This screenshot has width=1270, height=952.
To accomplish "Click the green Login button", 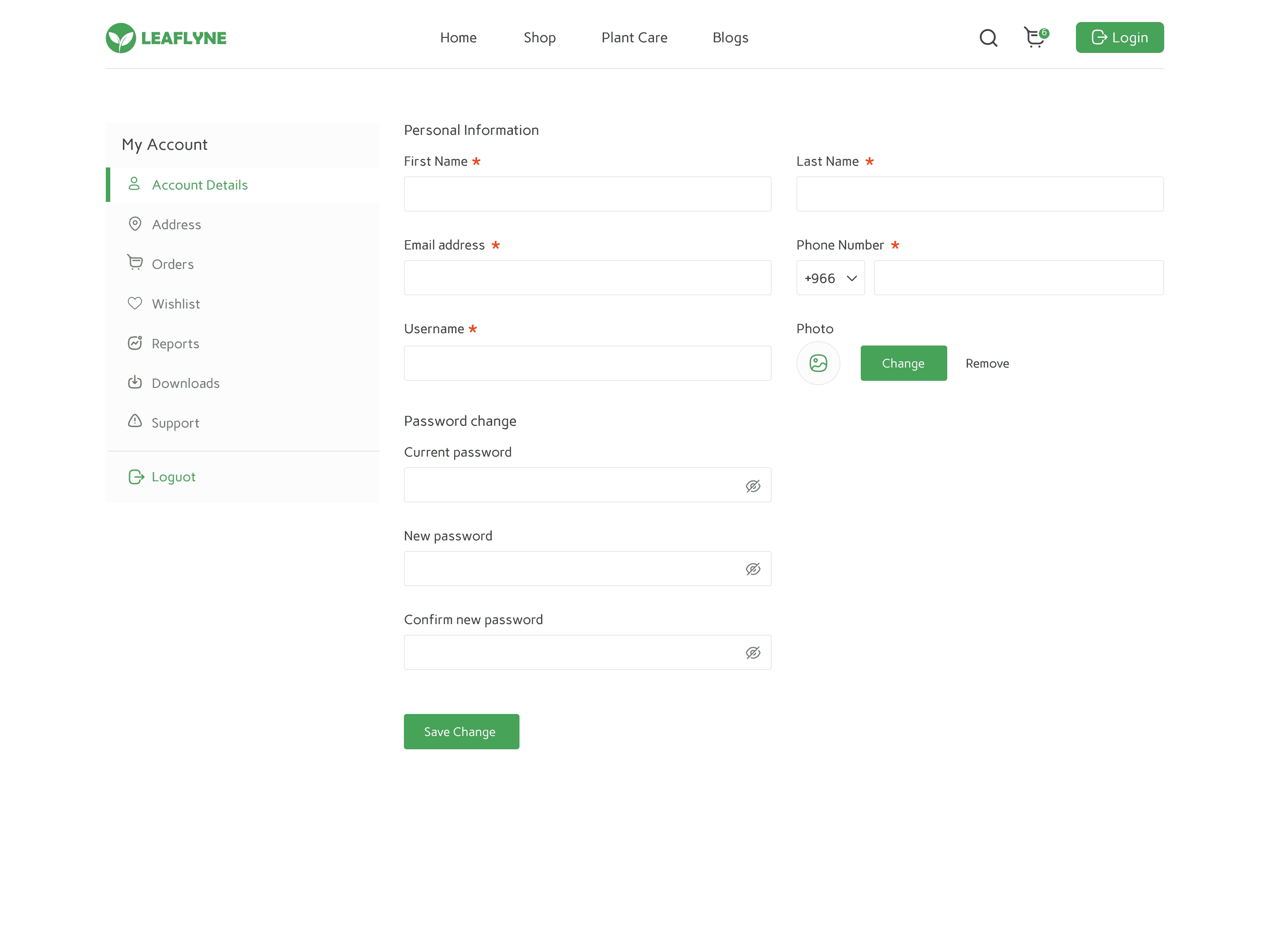I will 1119,38.
